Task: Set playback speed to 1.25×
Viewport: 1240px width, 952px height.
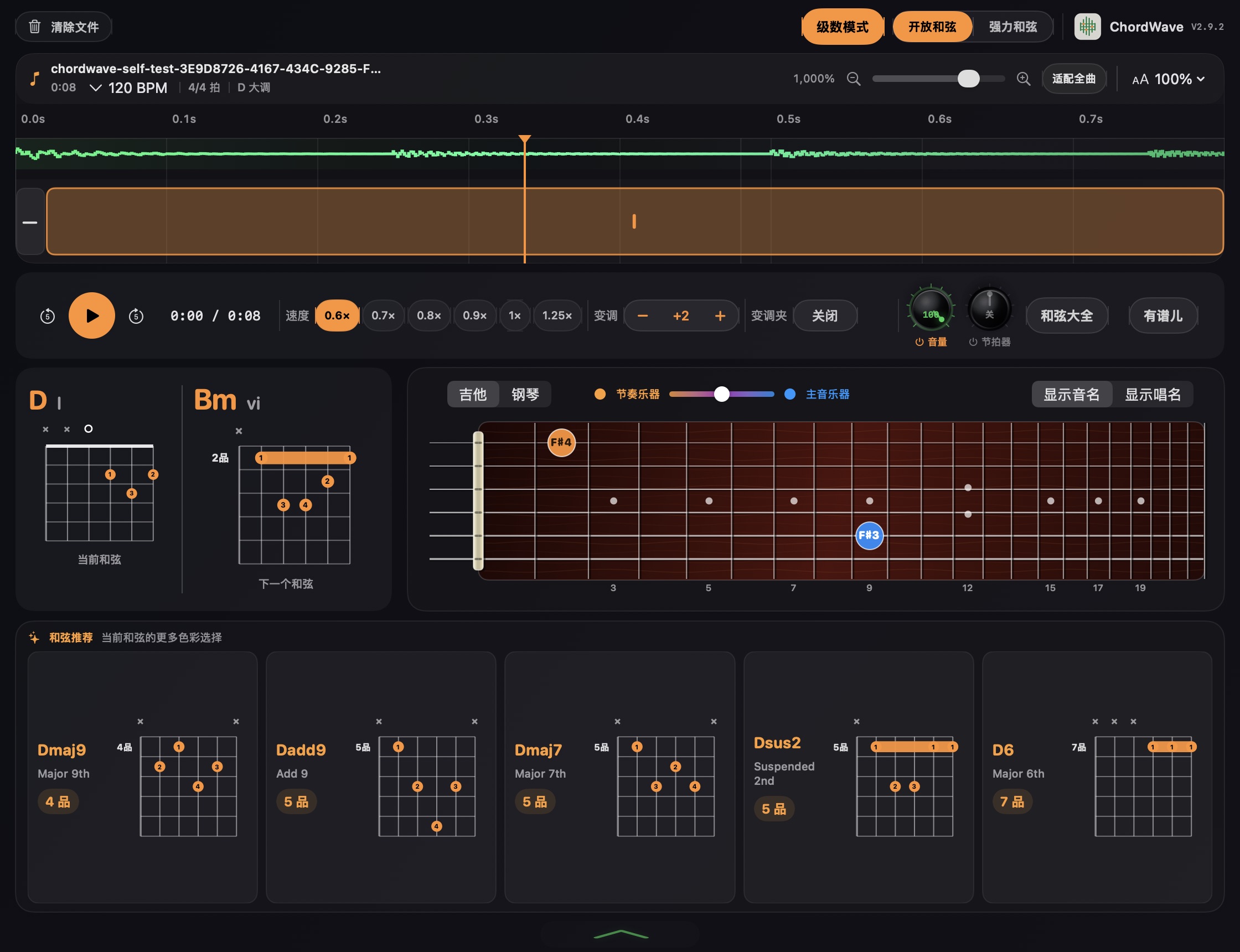Action: (x=557, y=315)
